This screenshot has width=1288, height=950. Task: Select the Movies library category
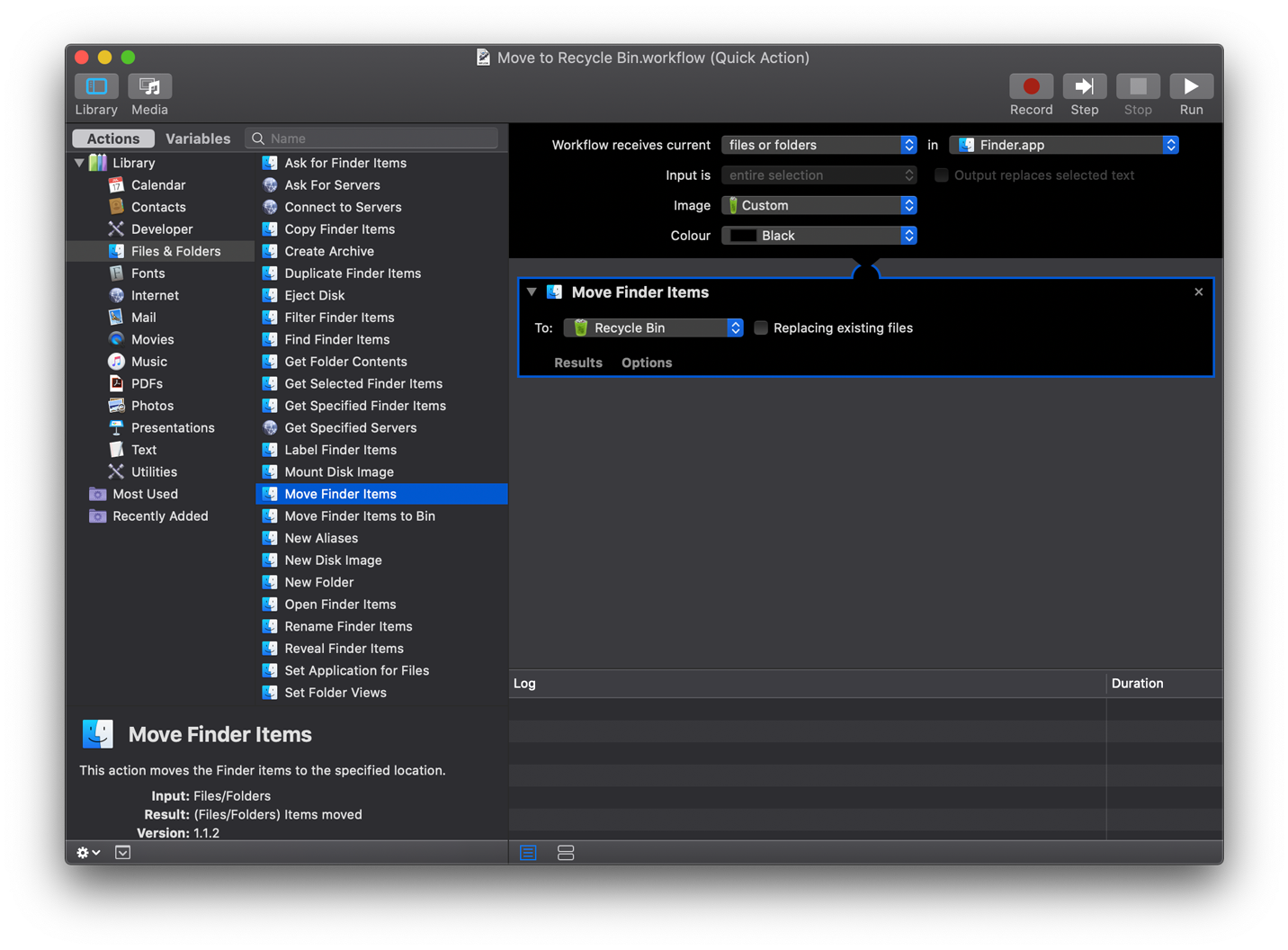click(159, 339)
